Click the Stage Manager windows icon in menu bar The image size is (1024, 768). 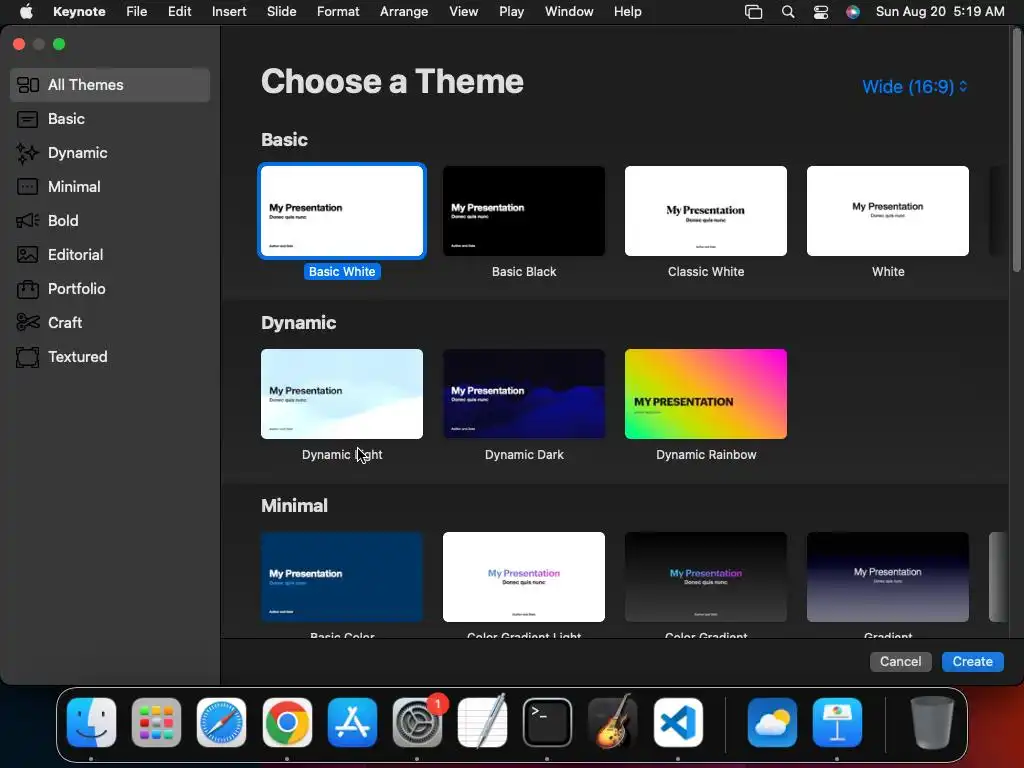tap(754, 12)
